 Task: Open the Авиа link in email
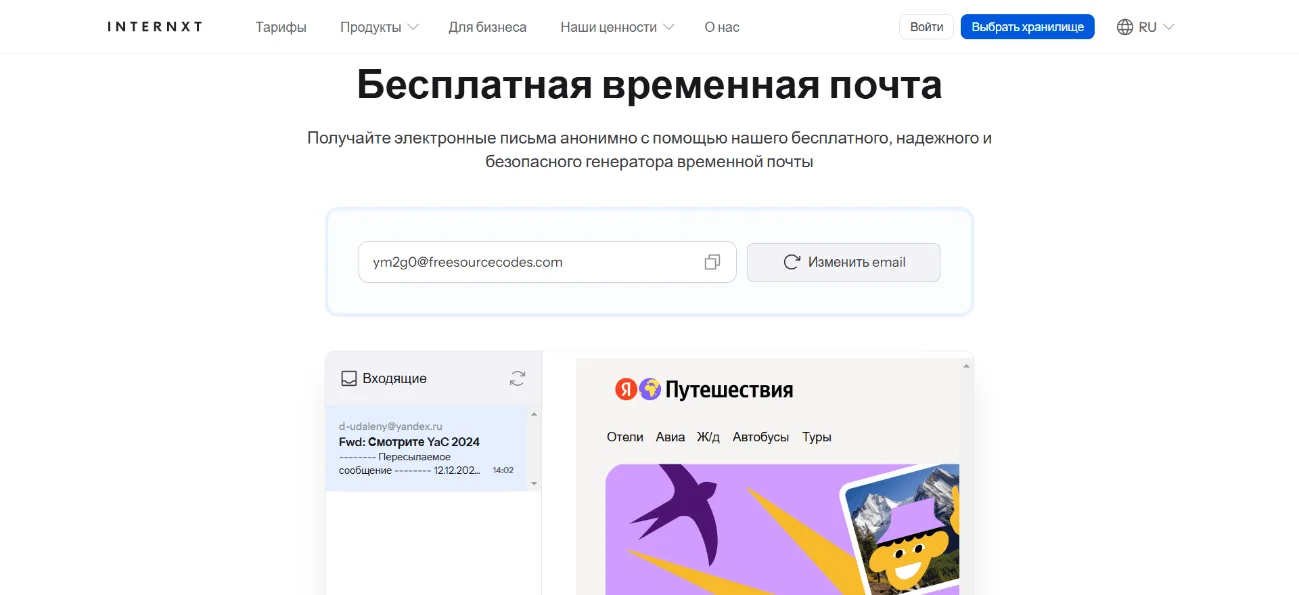pos(670,437)
